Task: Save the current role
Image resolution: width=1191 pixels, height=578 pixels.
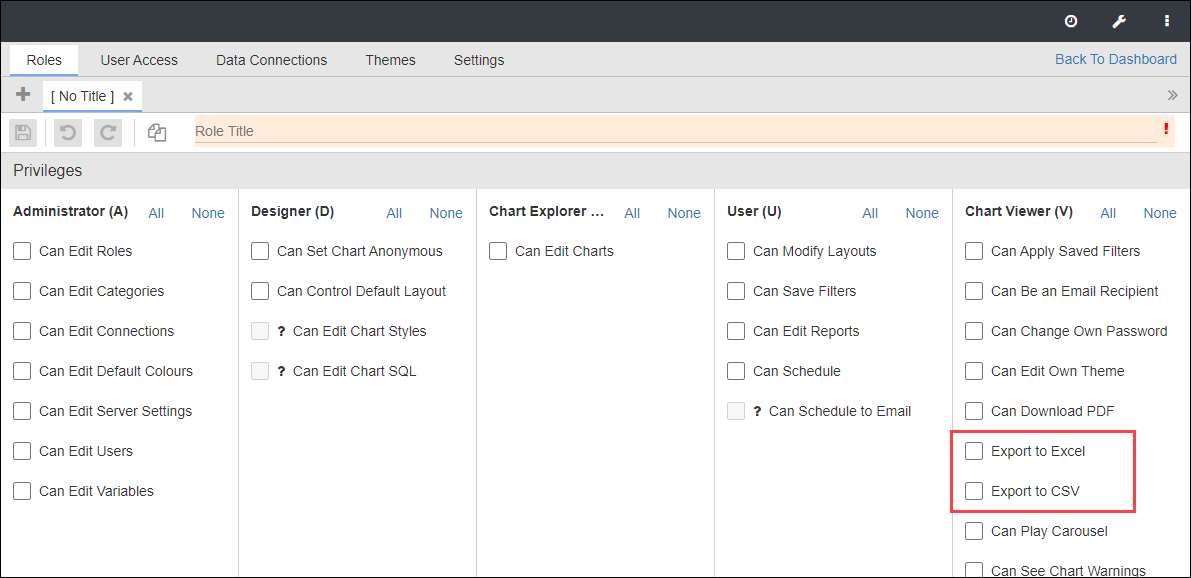Action: [x=22, y=131]
